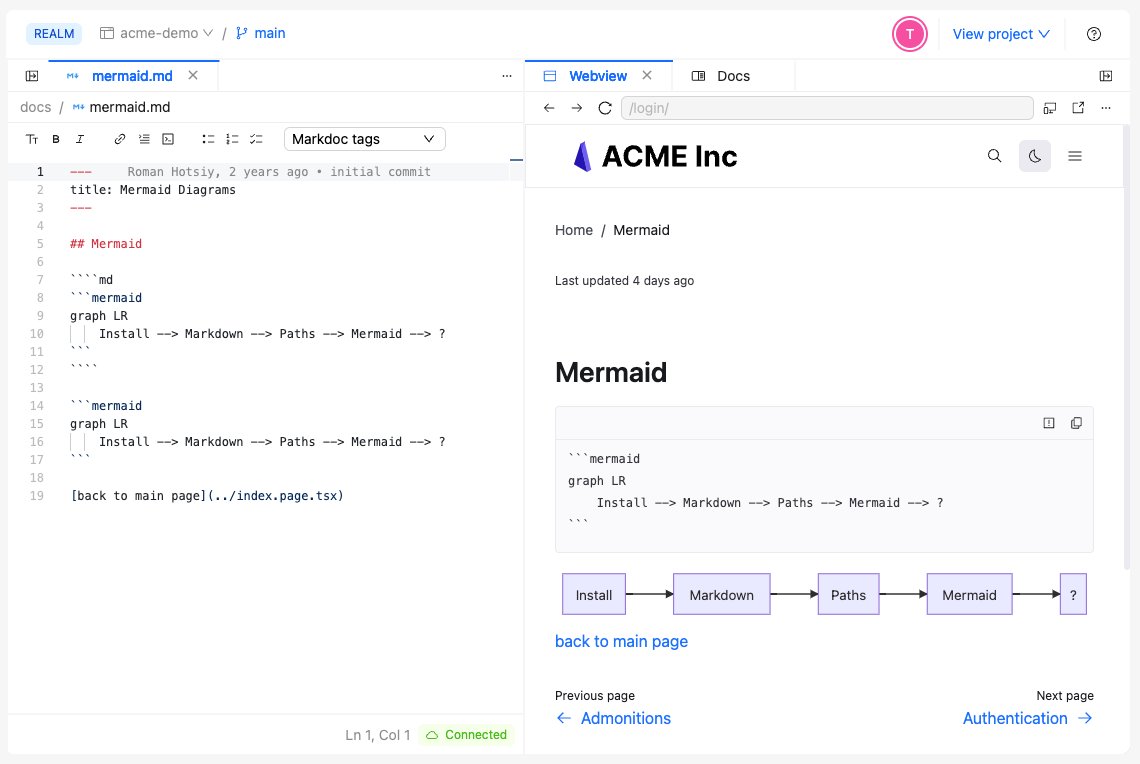Open the preview in a new window
1140x764 pixels.
(x=1078, y=108)
